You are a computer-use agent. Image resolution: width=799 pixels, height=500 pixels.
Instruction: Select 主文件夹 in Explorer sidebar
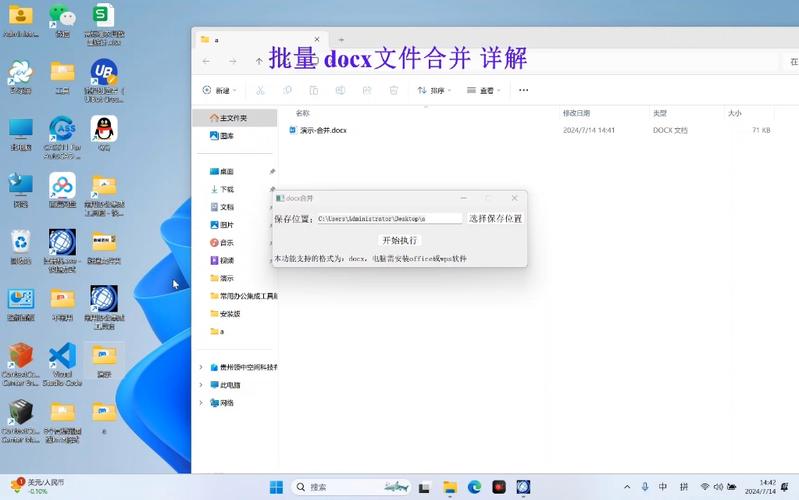click(235, 118)
